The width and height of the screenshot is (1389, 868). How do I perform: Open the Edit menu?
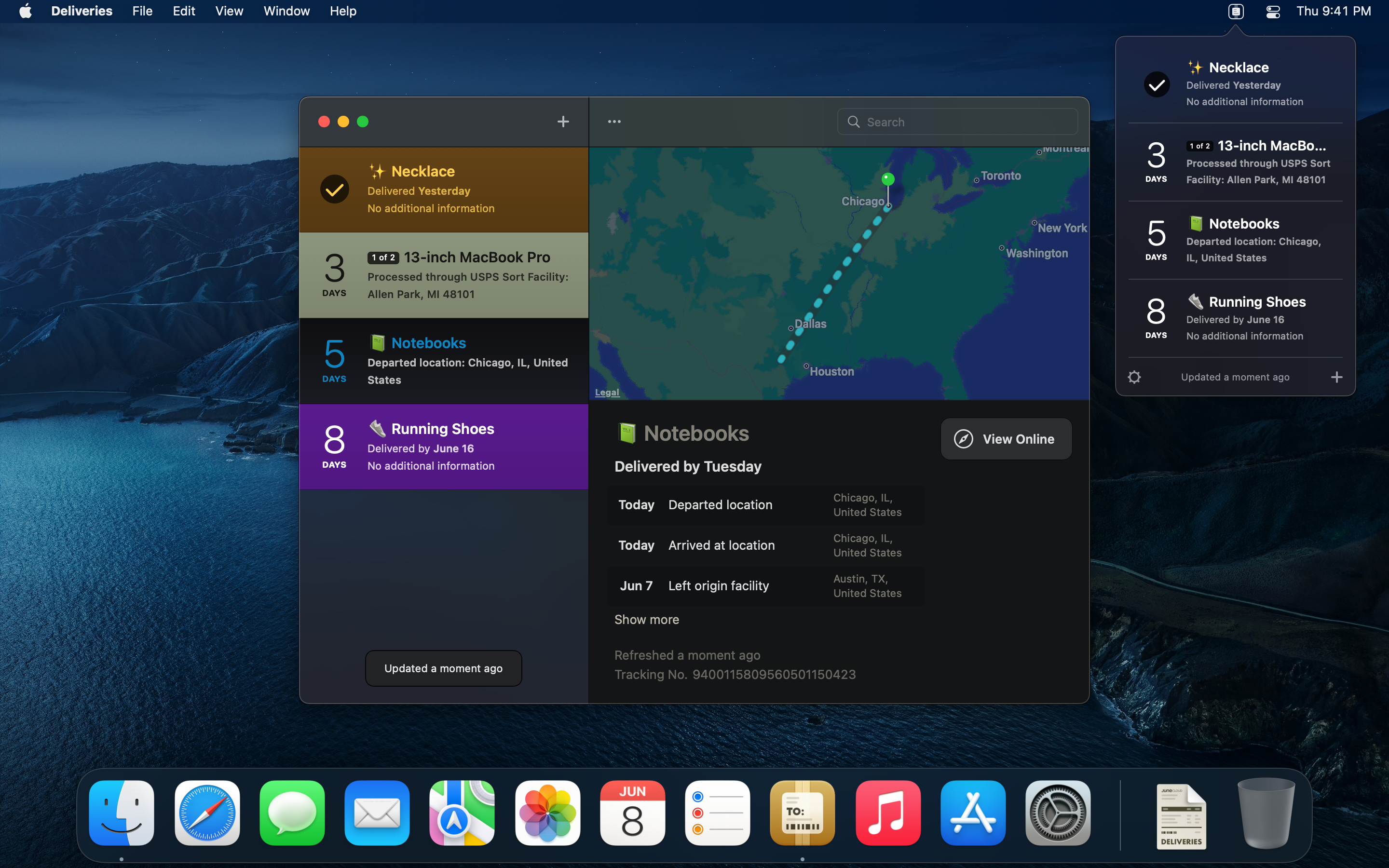pos(184,11)
